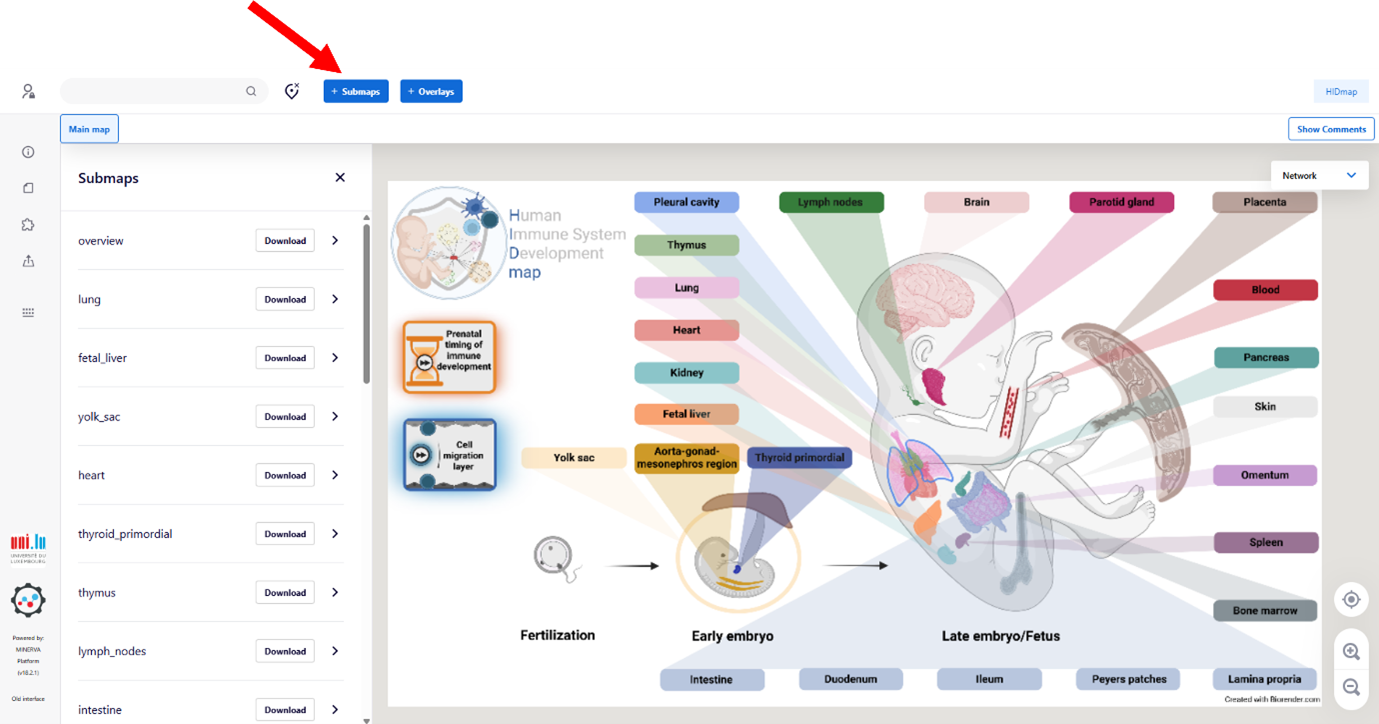Expand the lung submap chevron
Image resolution: width=1379 pixels, height=724 pixels.
(335, 299)
